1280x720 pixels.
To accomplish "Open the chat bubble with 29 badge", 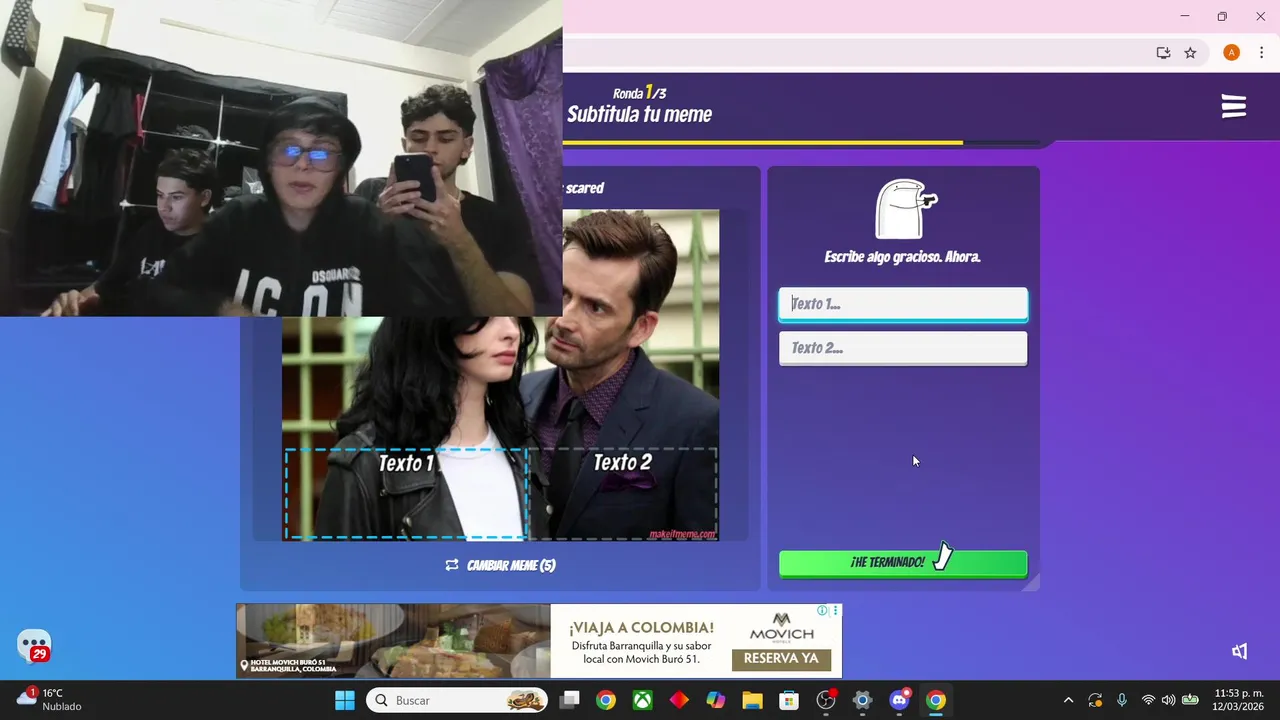I will pos(34,646).
